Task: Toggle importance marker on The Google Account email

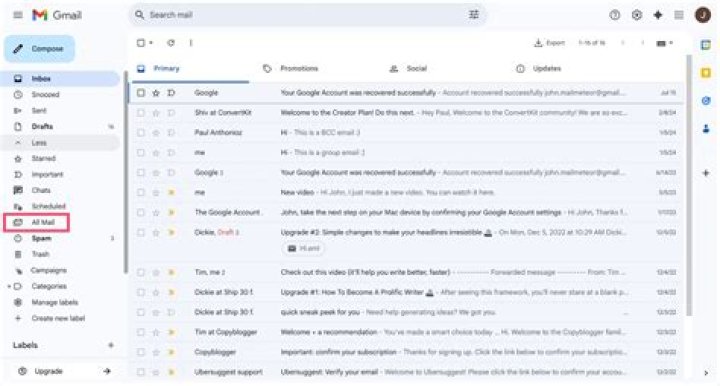Action: tap(171, 213)
